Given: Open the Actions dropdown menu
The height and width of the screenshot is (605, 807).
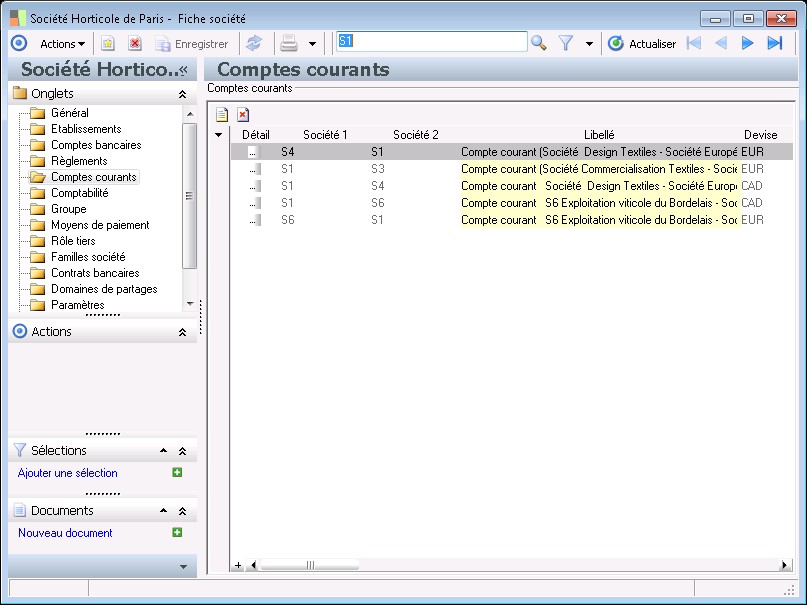Looking at the screenshot, I should (x=62, y=43).
